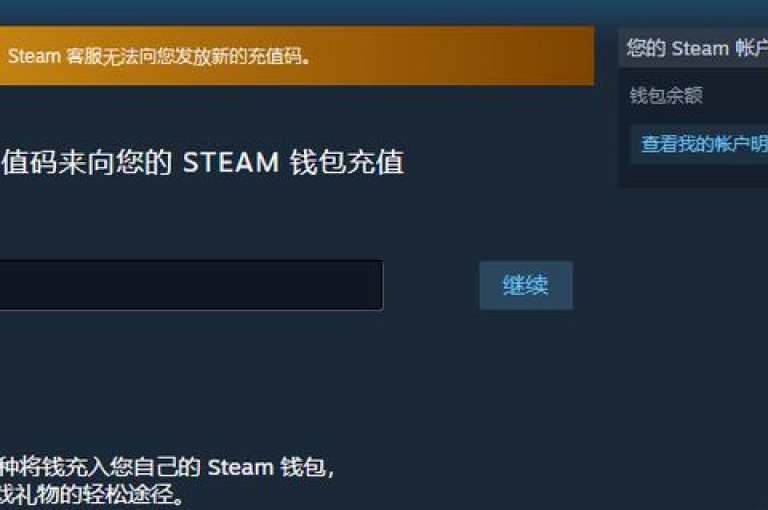Click the word Steam in the orange banner
The height and width of the screenshot is (510, 768).
pyautogui.click(x=34, y=56)
